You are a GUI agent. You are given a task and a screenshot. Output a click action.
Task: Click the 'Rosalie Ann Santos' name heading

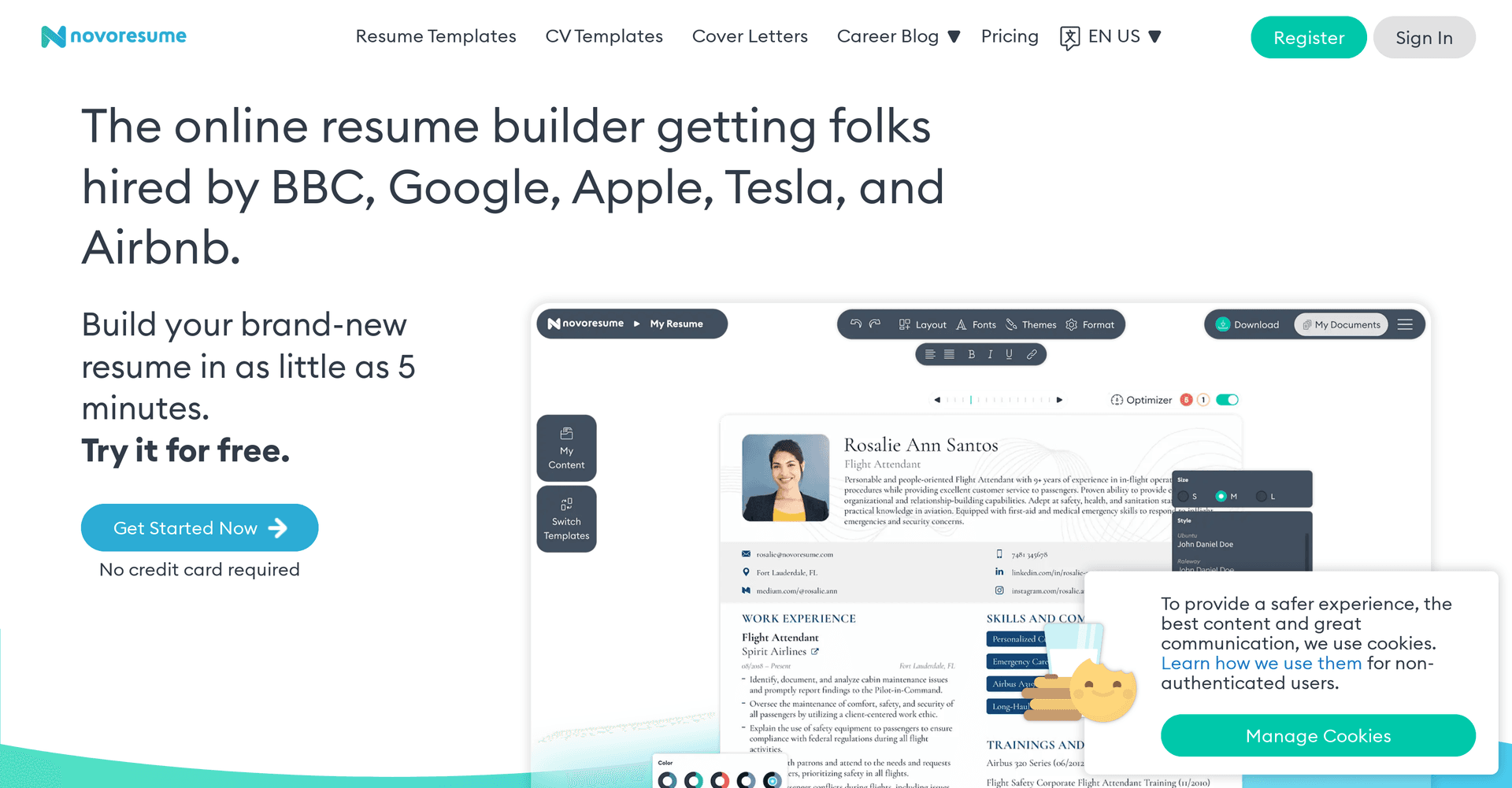point(921,445)
